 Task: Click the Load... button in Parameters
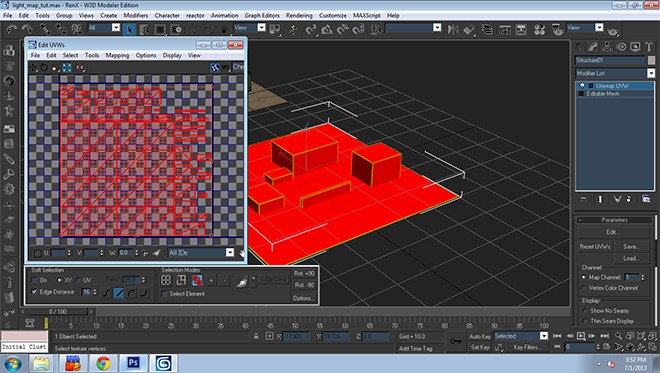tap(631, 258)
